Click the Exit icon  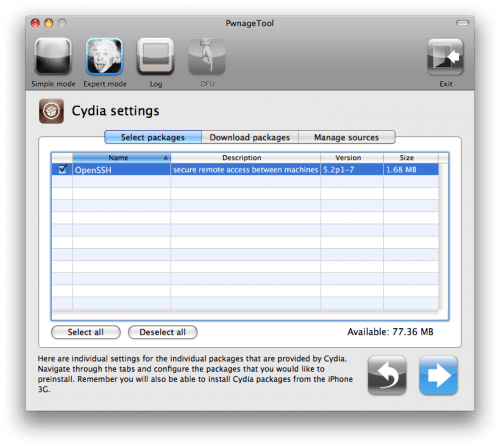tap(446, 57)
